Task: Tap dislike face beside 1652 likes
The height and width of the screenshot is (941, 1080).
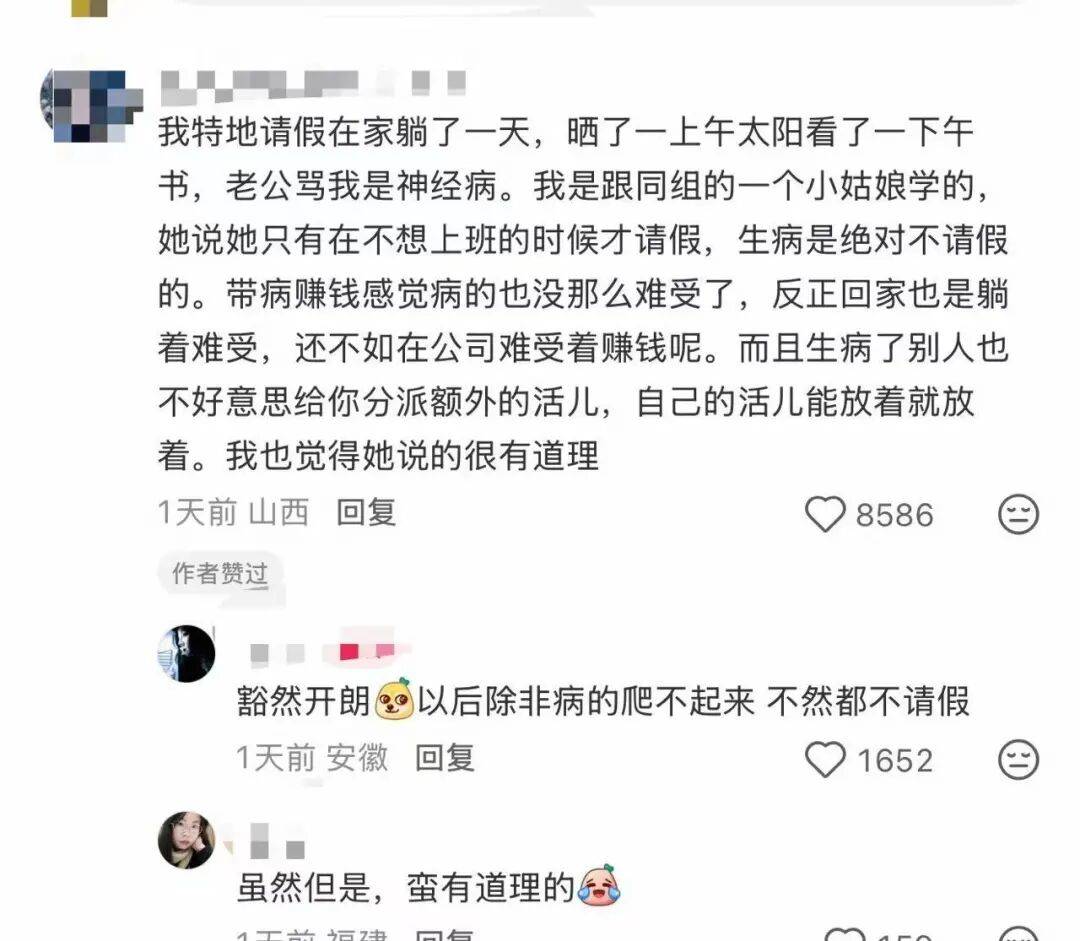Action: click(x=1018, y=760)
